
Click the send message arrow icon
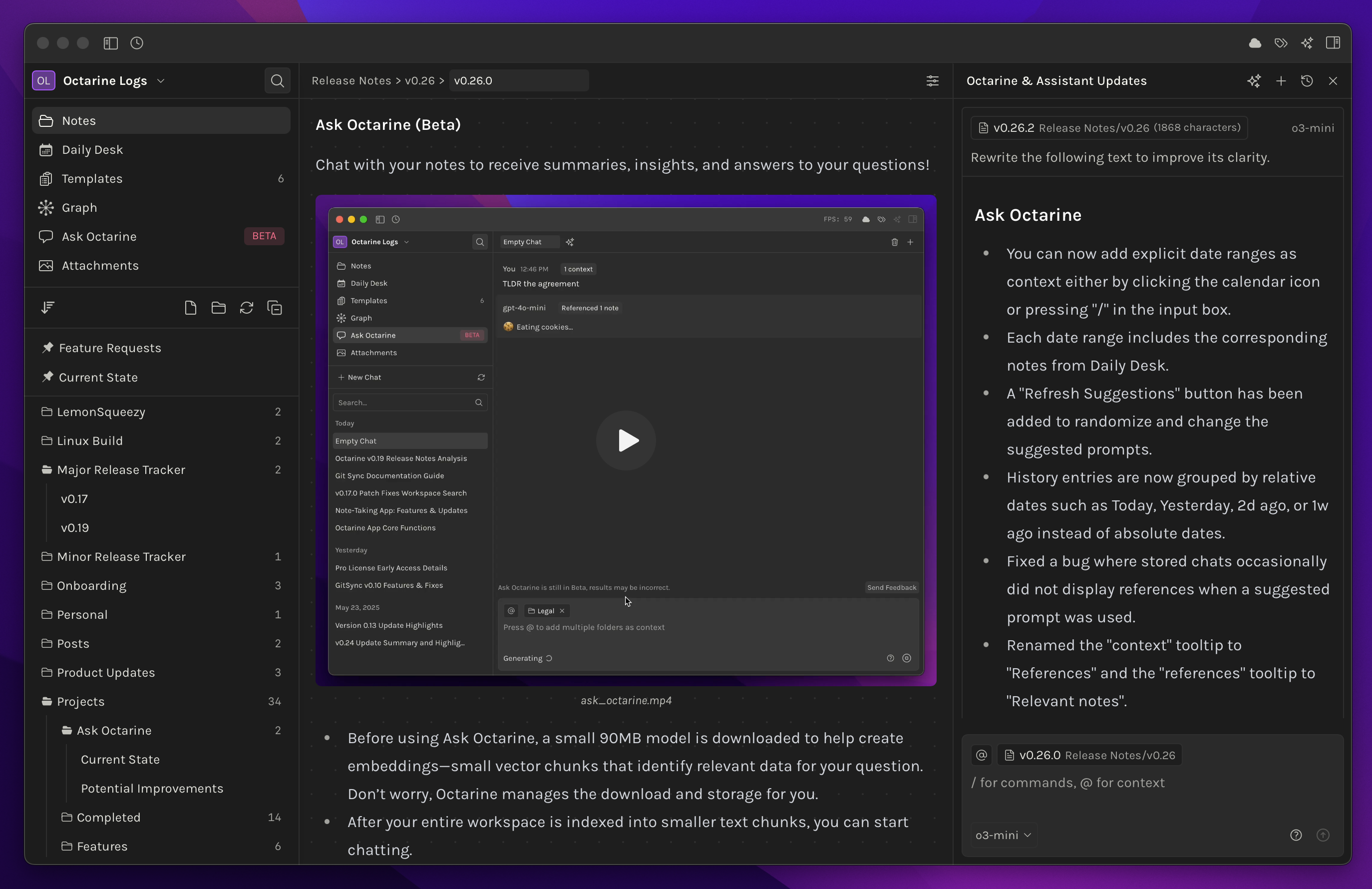point(1323,836)
